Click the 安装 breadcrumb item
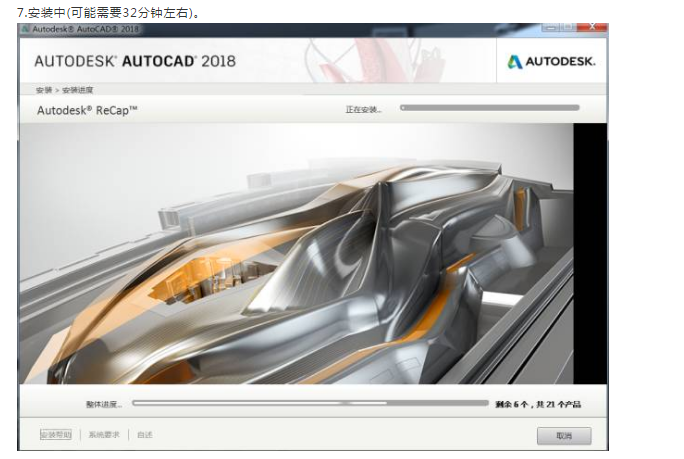The width and height of the screenshot is (684, 459). coord(44,90)
